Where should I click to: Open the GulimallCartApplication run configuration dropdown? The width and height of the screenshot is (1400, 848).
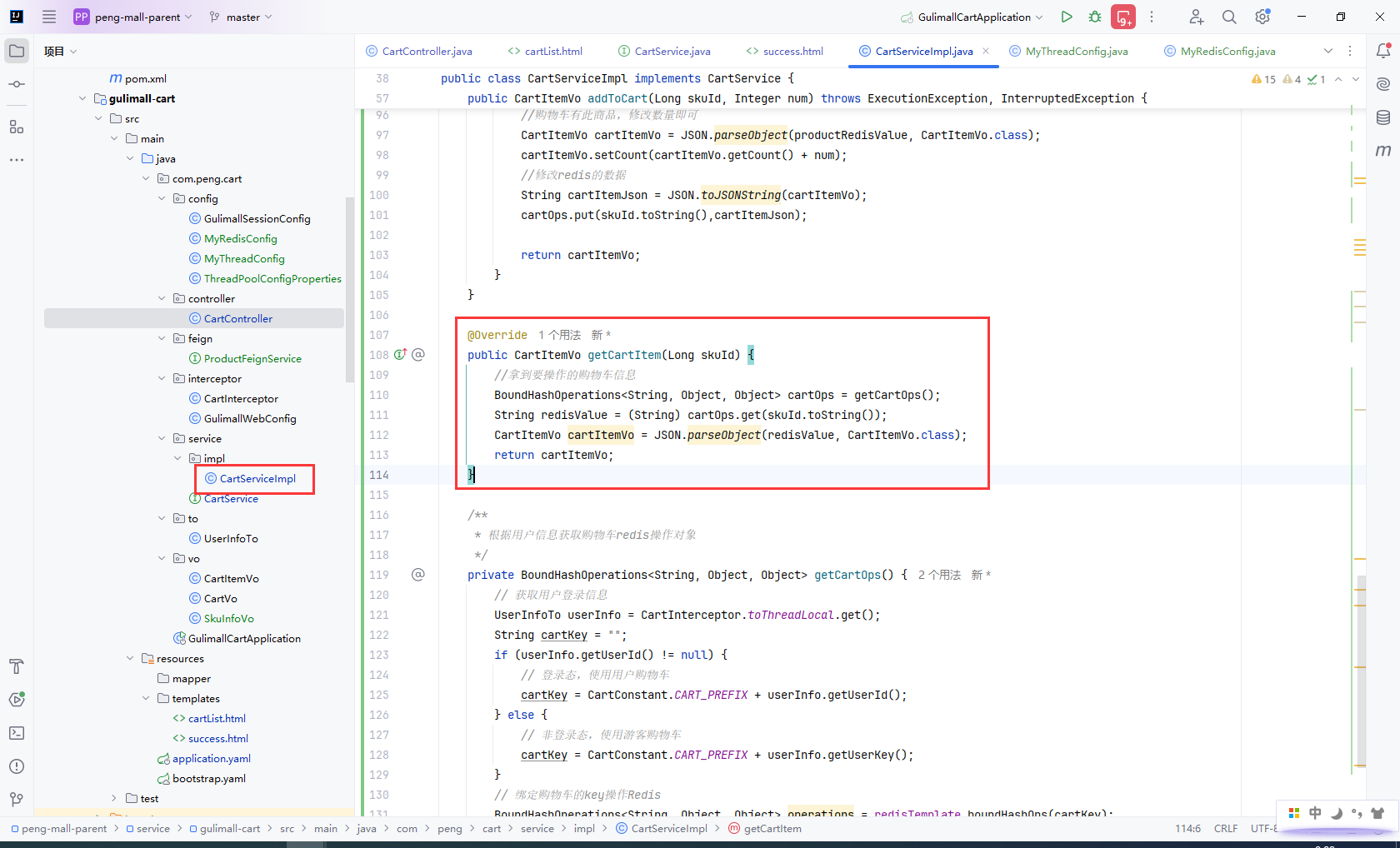pos(972,17)
